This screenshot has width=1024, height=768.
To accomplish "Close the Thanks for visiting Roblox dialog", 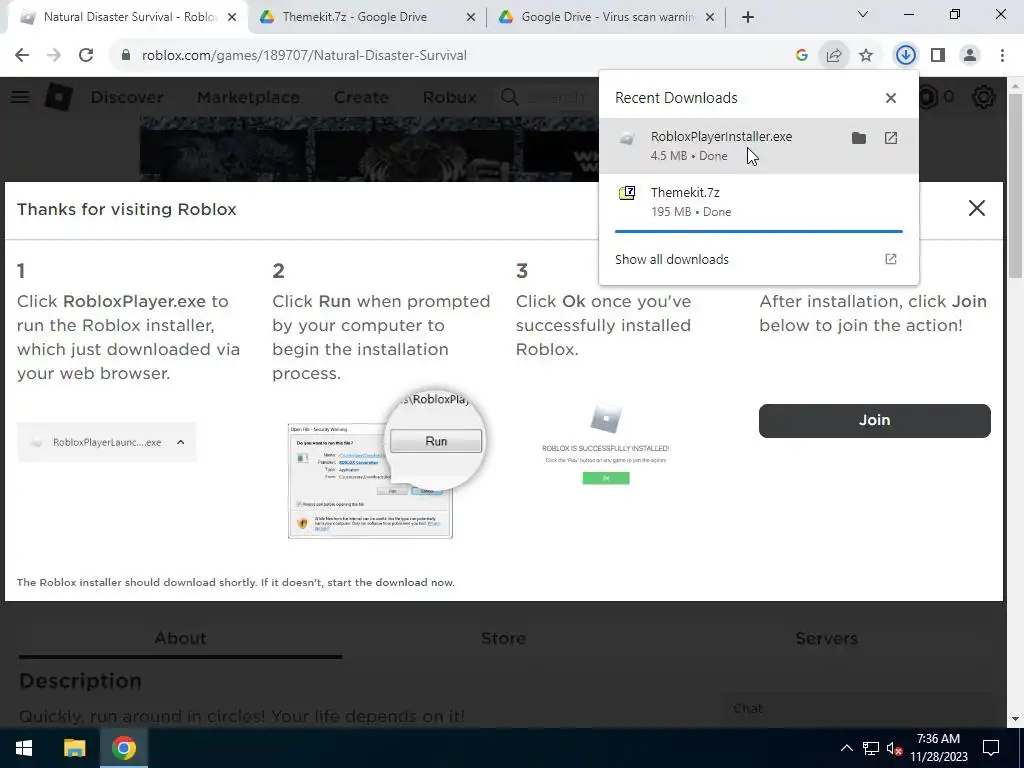I will tap(977, 208).
